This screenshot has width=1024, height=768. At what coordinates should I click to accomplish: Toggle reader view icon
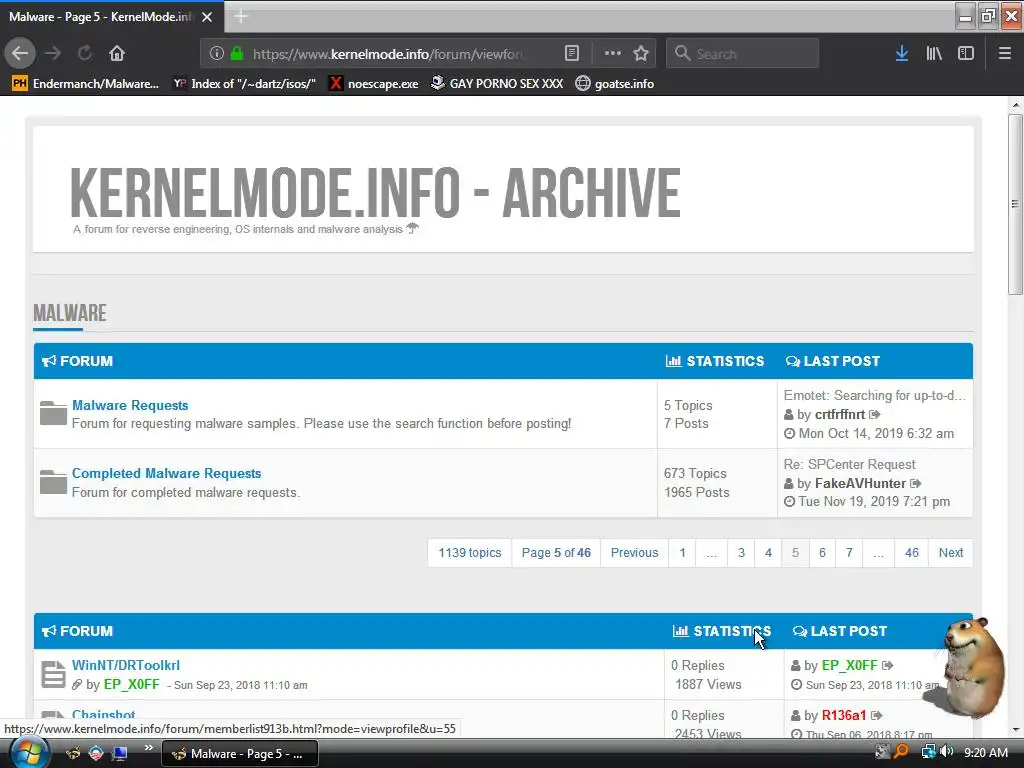(571, 54)
